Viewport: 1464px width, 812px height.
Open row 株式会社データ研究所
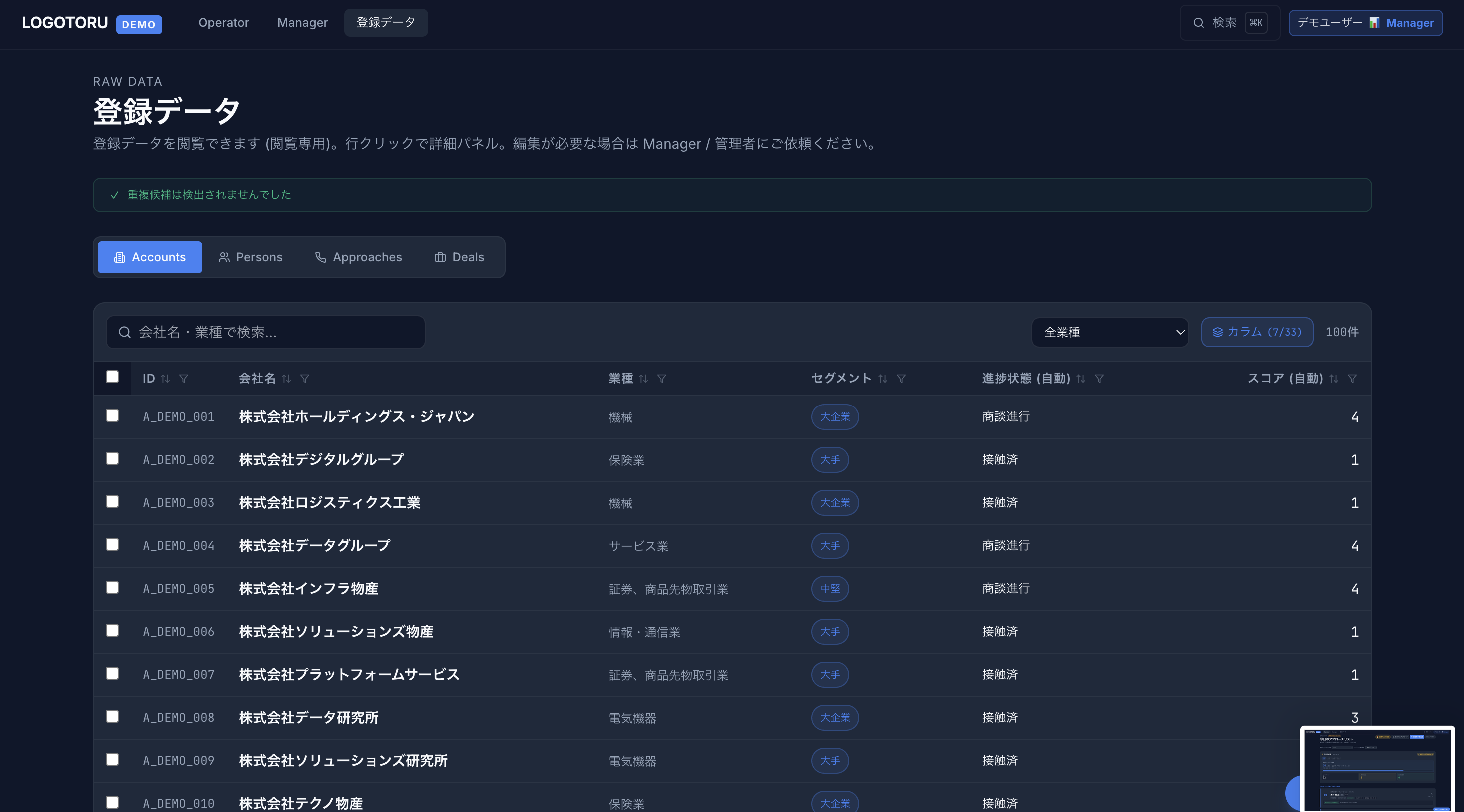click(x=732, y=718)
